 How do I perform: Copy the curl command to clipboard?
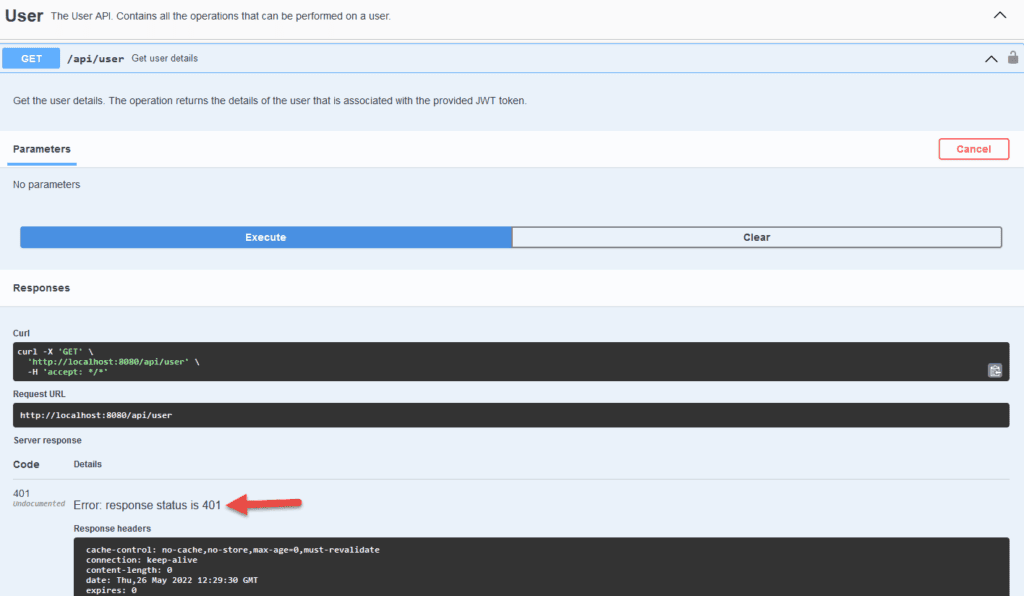click(995, 371)
